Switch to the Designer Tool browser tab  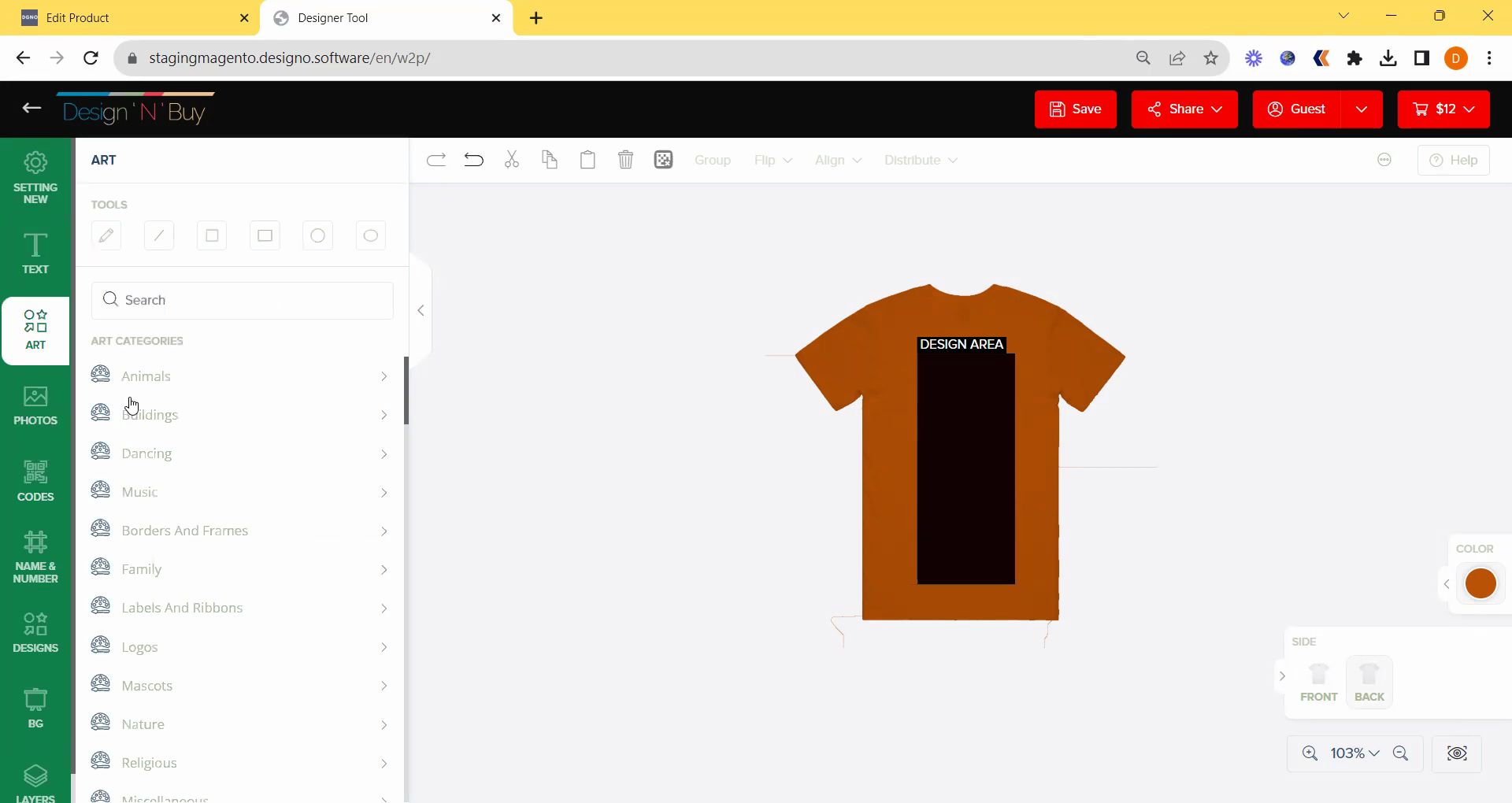coord(386,17)
